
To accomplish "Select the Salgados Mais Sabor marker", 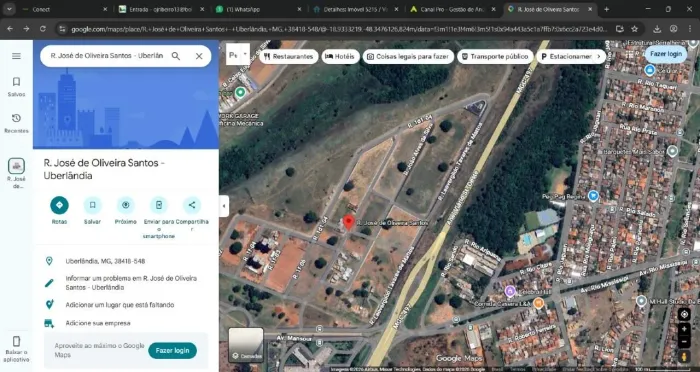I will click(x=672, y=151).
